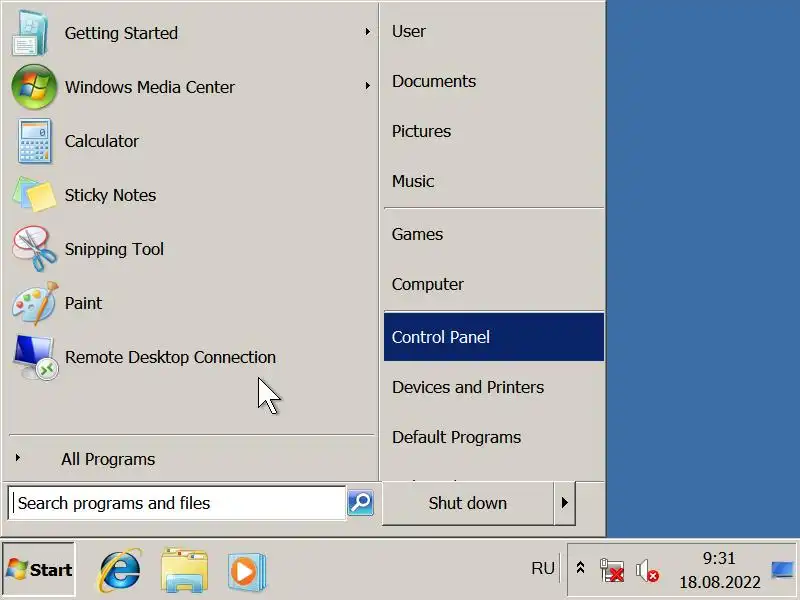The image size is (800, 600).
Task: Open Default Programs
Action: coord(493,437)
